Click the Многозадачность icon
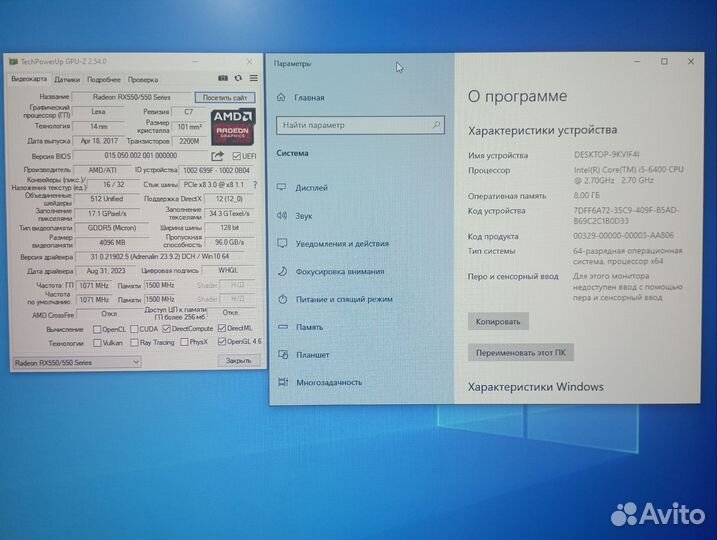Screen dimensions: 717x540 (x=284, y=382)
